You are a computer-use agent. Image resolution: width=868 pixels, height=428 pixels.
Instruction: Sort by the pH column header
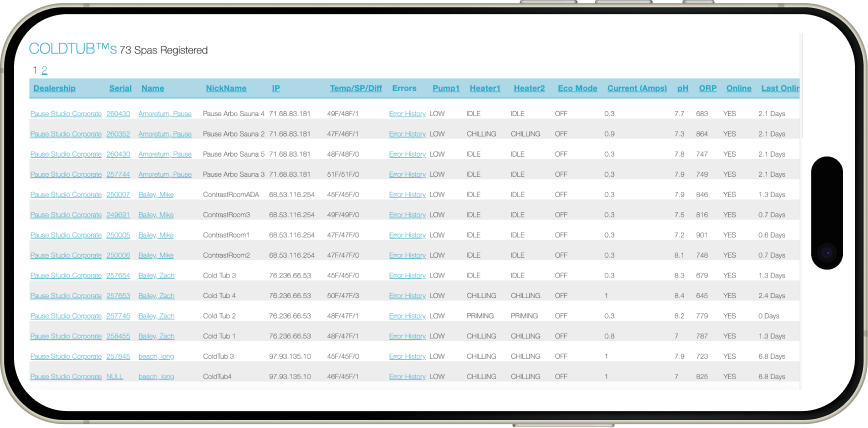[x=683, y=88]
